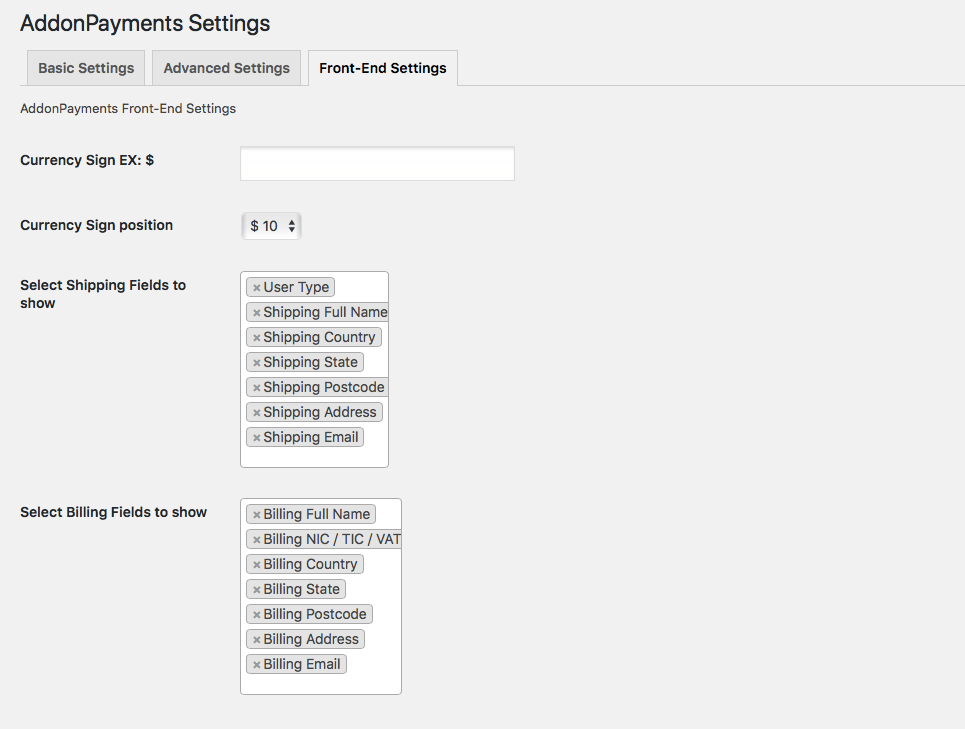Switch to the Basic Settings tab
This screenshot has width=965, height=729.
click(86, 68)
